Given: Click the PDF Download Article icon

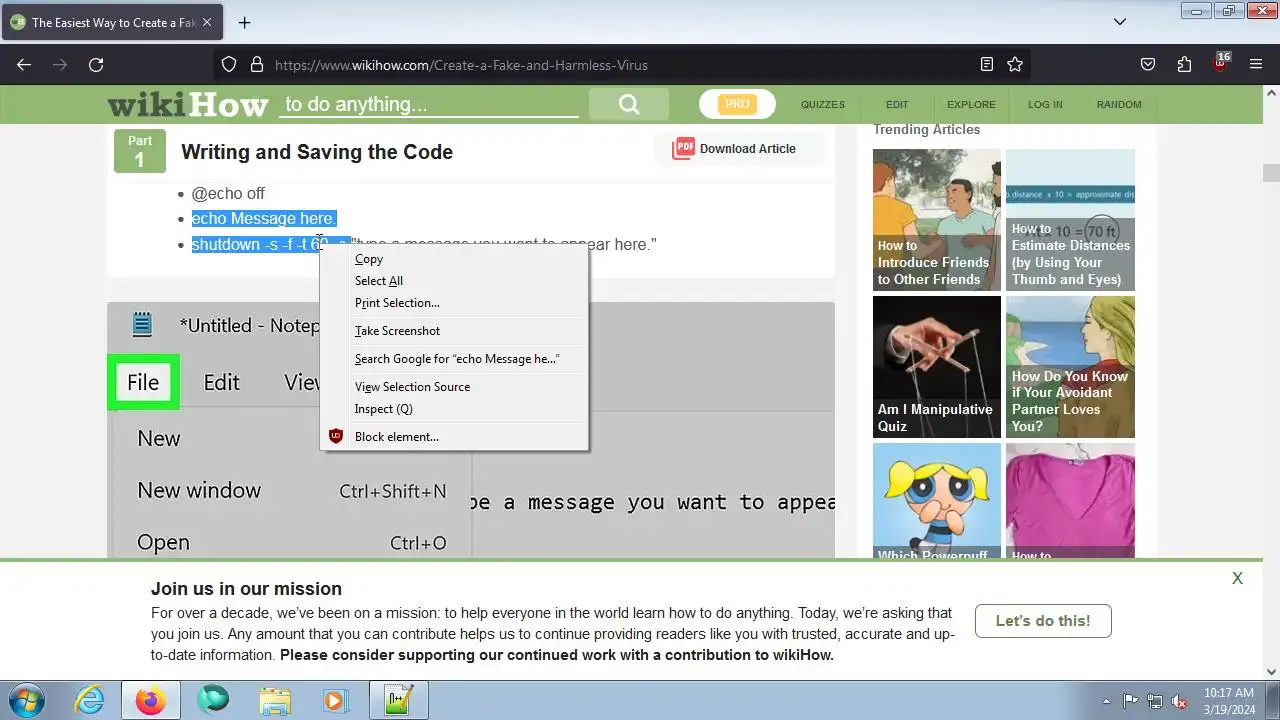Looking at the screenshot, I should tap(683, 149).
